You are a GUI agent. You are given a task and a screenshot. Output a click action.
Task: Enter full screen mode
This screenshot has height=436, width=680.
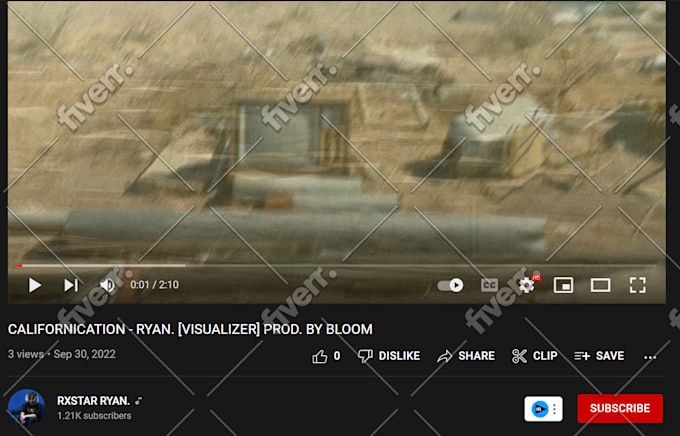tap(638, 285)
